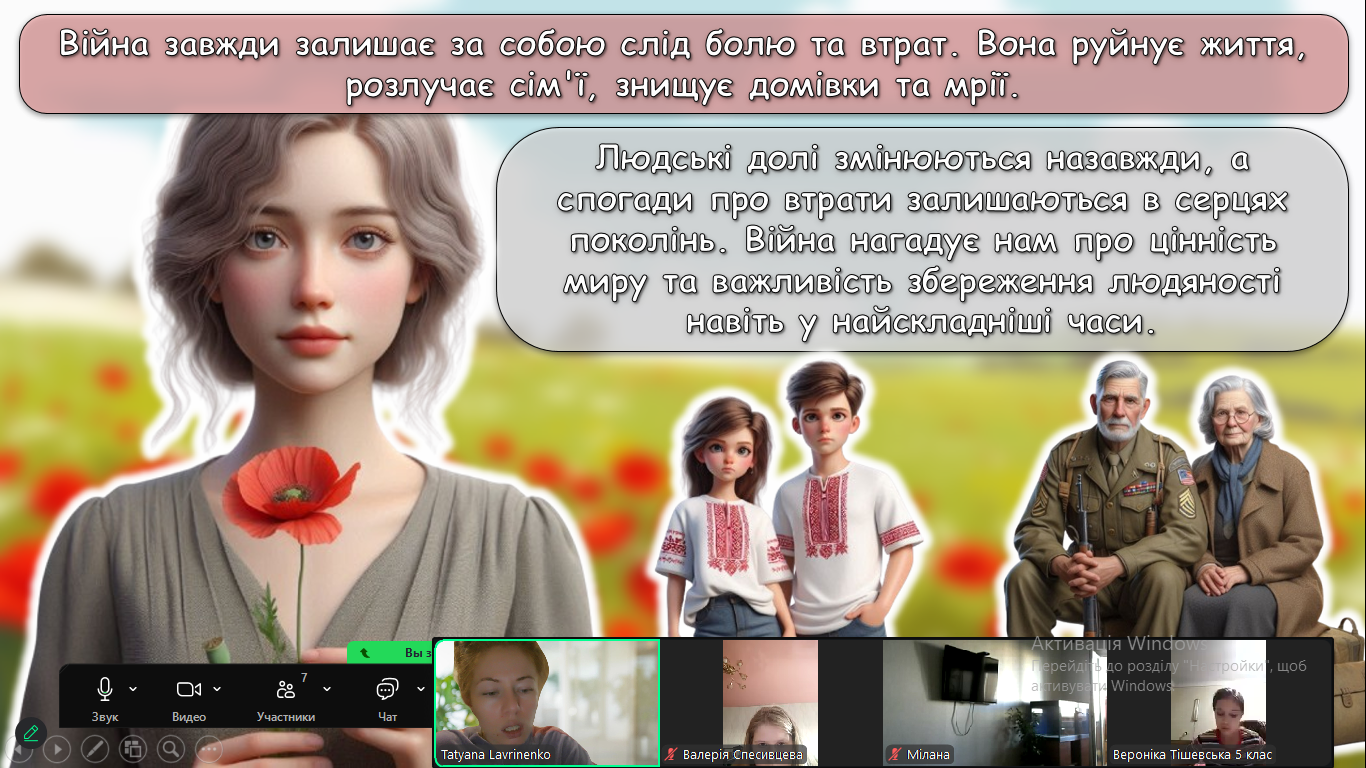Select Мілана's video thumbnail

coord(994,695)
